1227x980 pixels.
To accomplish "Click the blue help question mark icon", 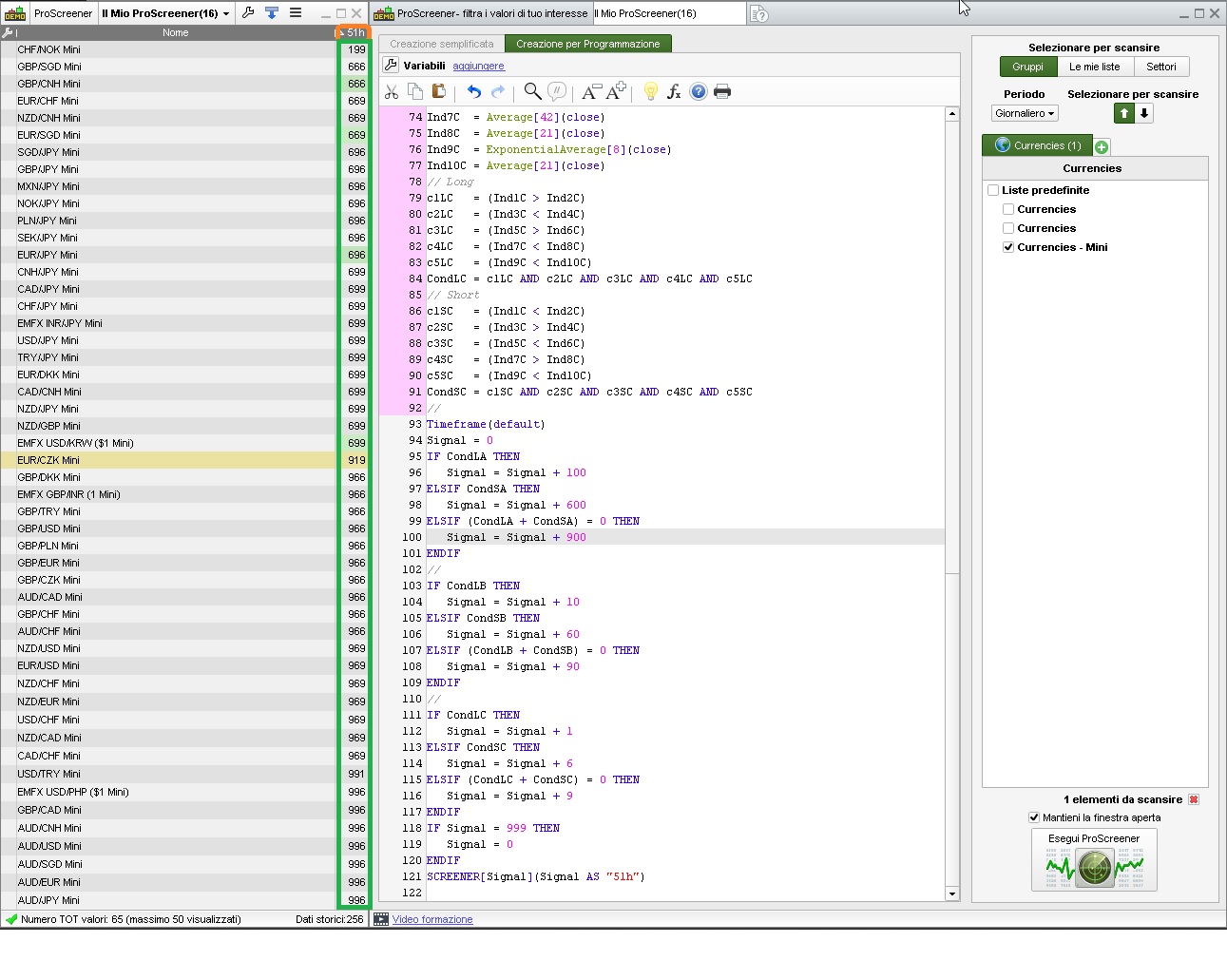I will pyautogui.click(x=699, y=91).
